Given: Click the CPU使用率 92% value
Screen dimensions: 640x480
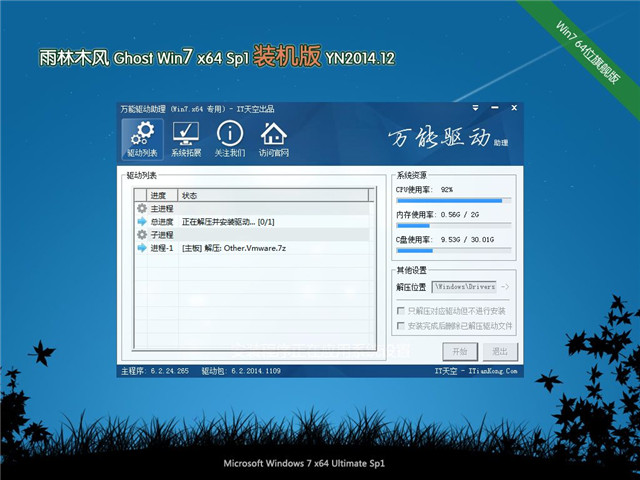Looking at the screenshot, I should 447,190.
